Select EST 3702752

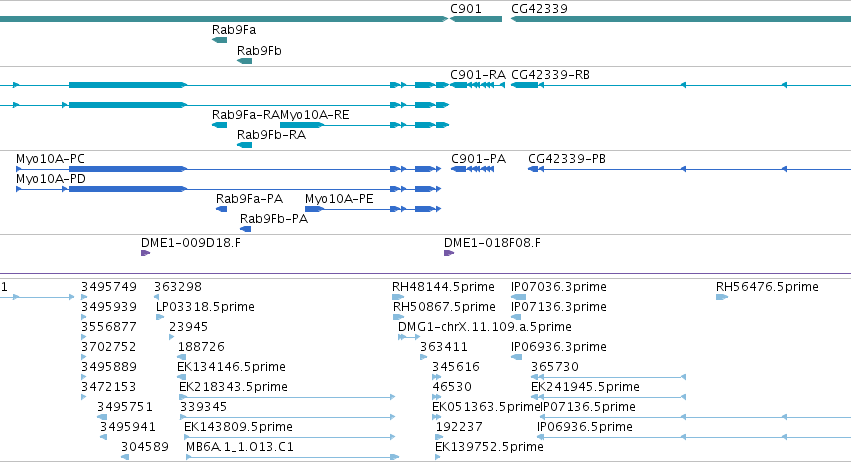(x=109, y=347)
